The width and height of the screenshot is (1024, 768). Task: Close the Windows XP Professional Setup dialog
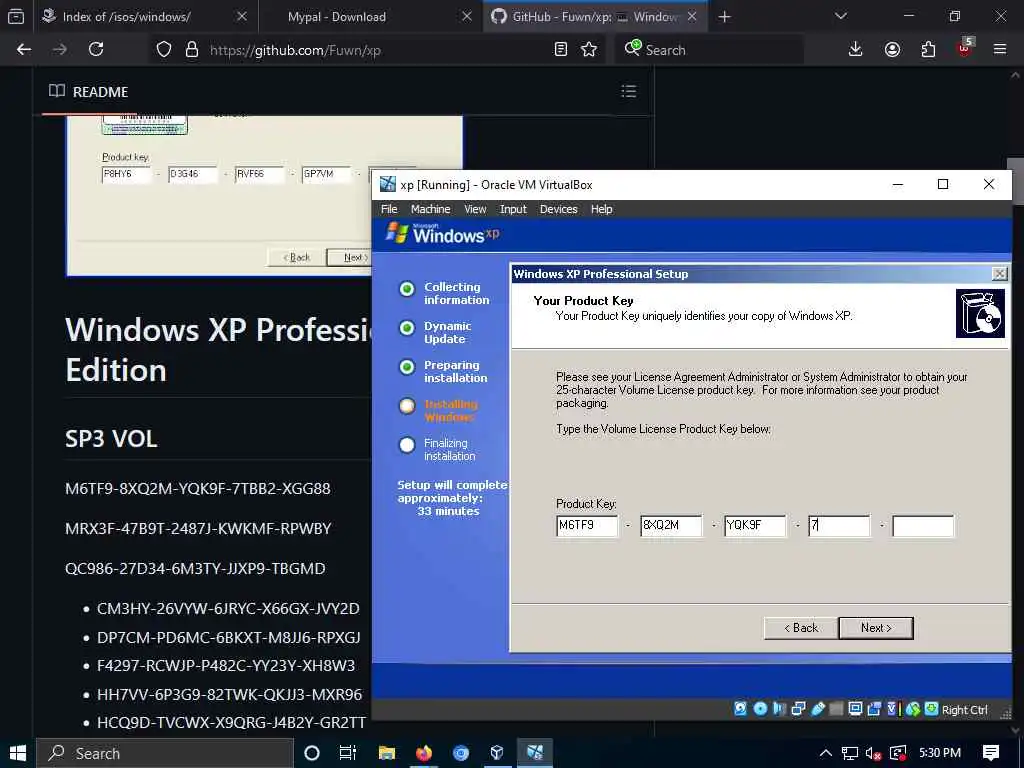point(999,274)
